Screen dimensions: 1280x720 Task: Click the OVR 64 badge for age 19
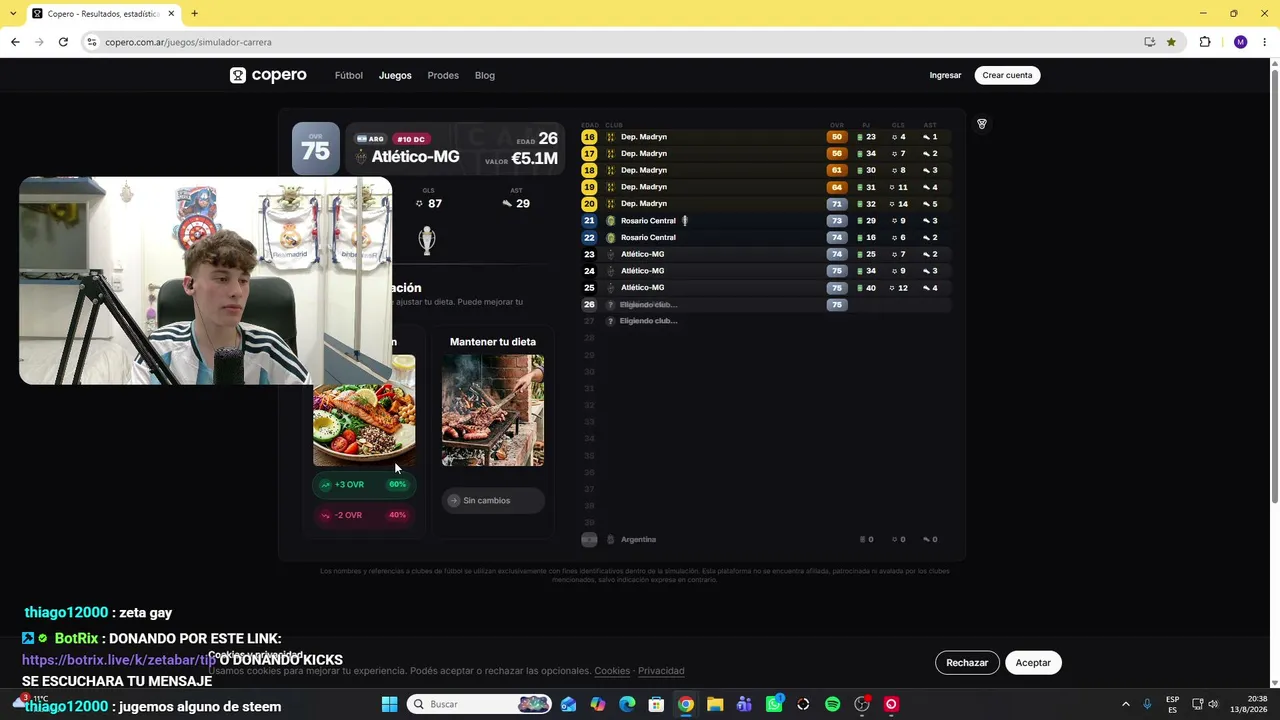837,187
